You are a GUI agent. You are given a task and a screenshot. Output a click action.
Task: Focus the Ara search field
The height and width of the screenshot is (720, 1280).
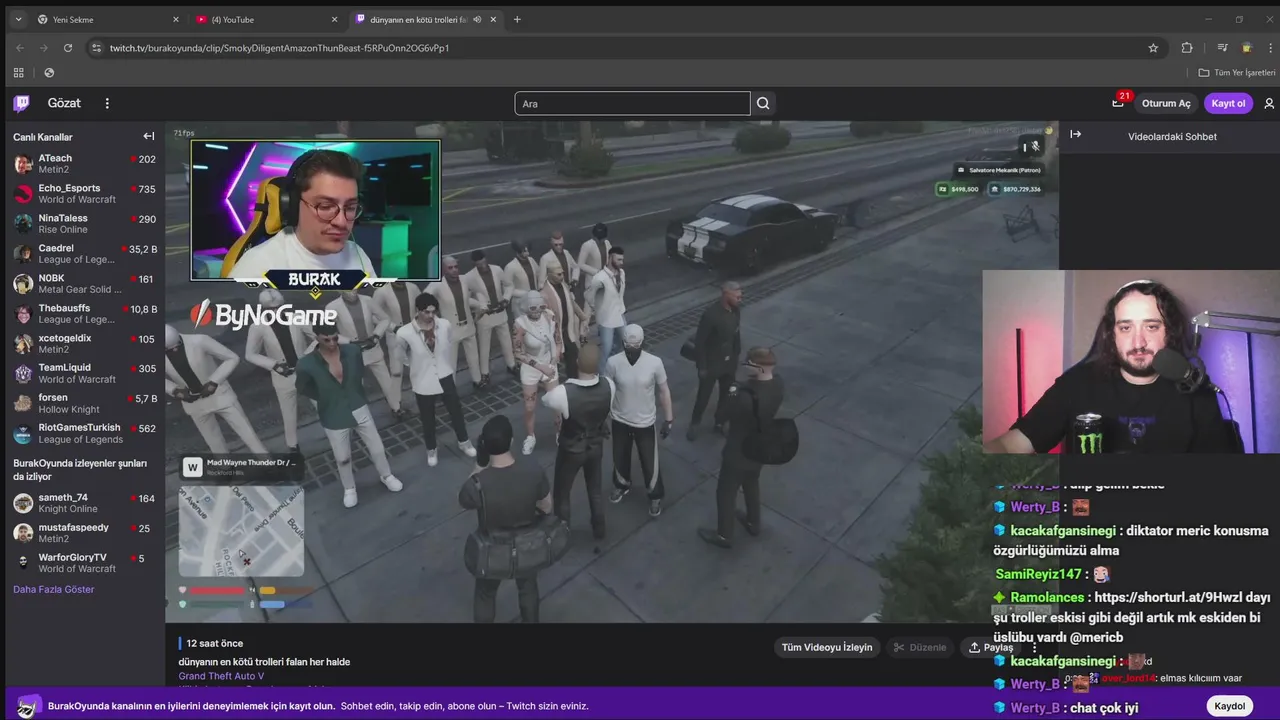tap(632, 103)
